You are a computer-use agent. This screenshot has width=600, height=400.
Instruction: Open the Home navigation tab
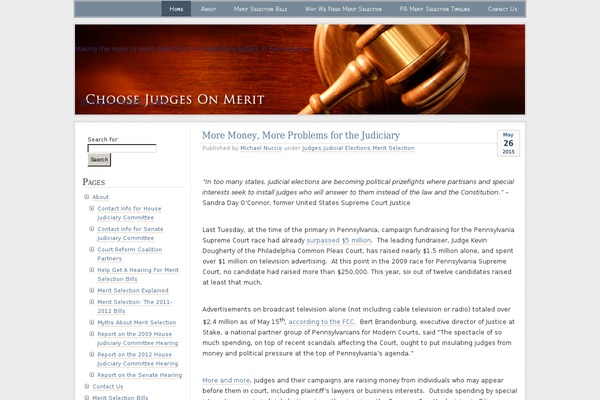pos(176,9)
